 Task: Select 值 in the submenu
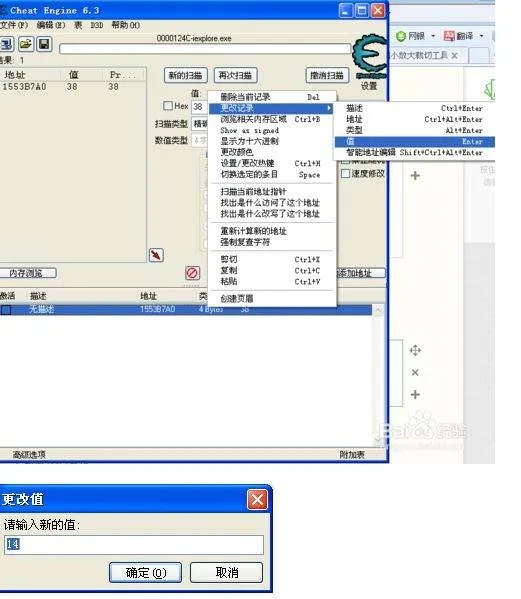click(415, 141)
